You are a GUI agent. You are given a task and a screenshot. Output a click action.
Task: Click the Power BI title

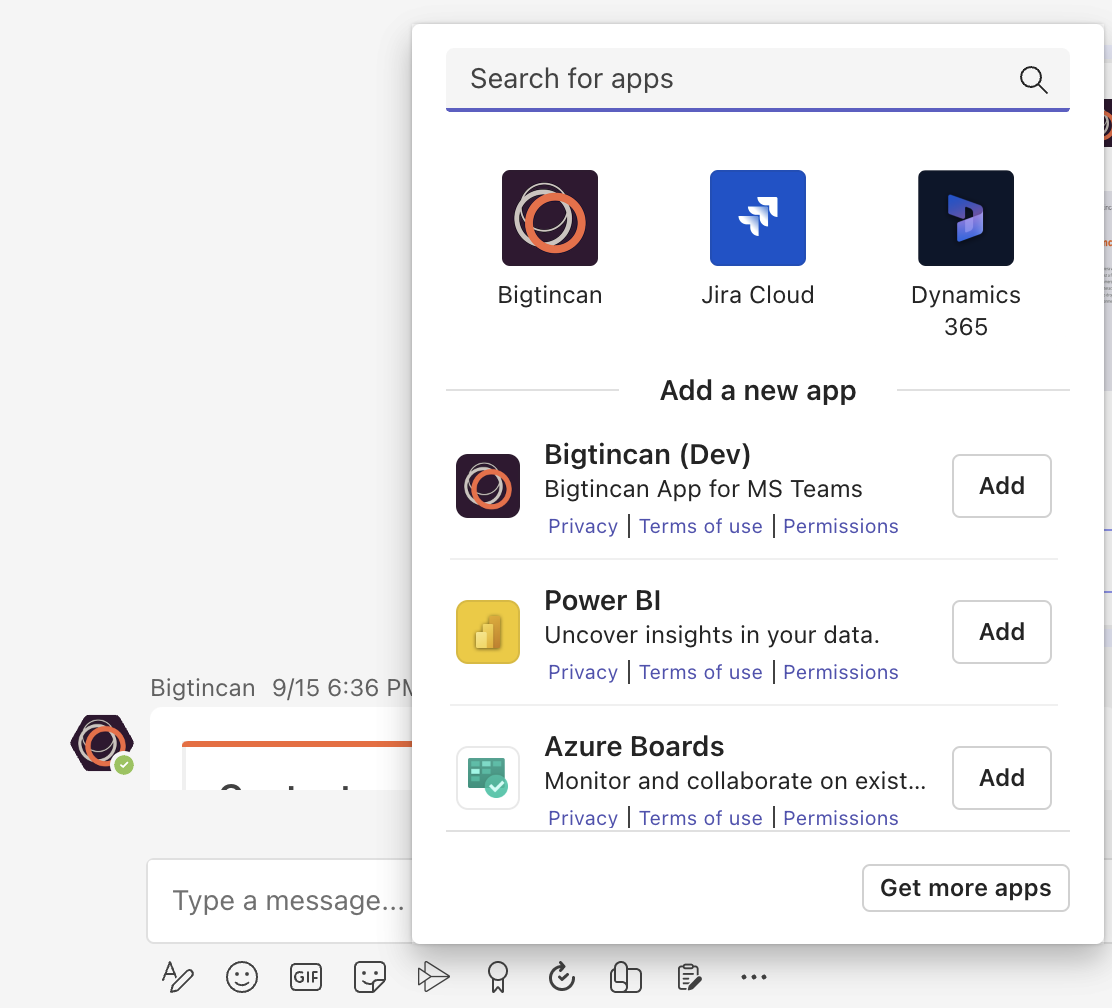pos(602,601)
